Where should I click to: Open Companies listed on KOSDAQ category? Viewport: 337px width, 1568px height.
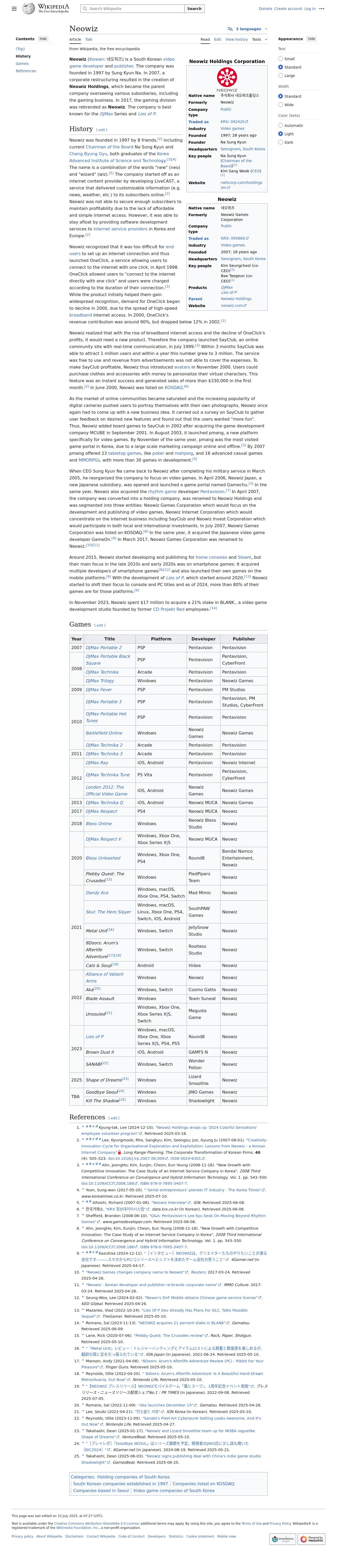pos(203,1483)
